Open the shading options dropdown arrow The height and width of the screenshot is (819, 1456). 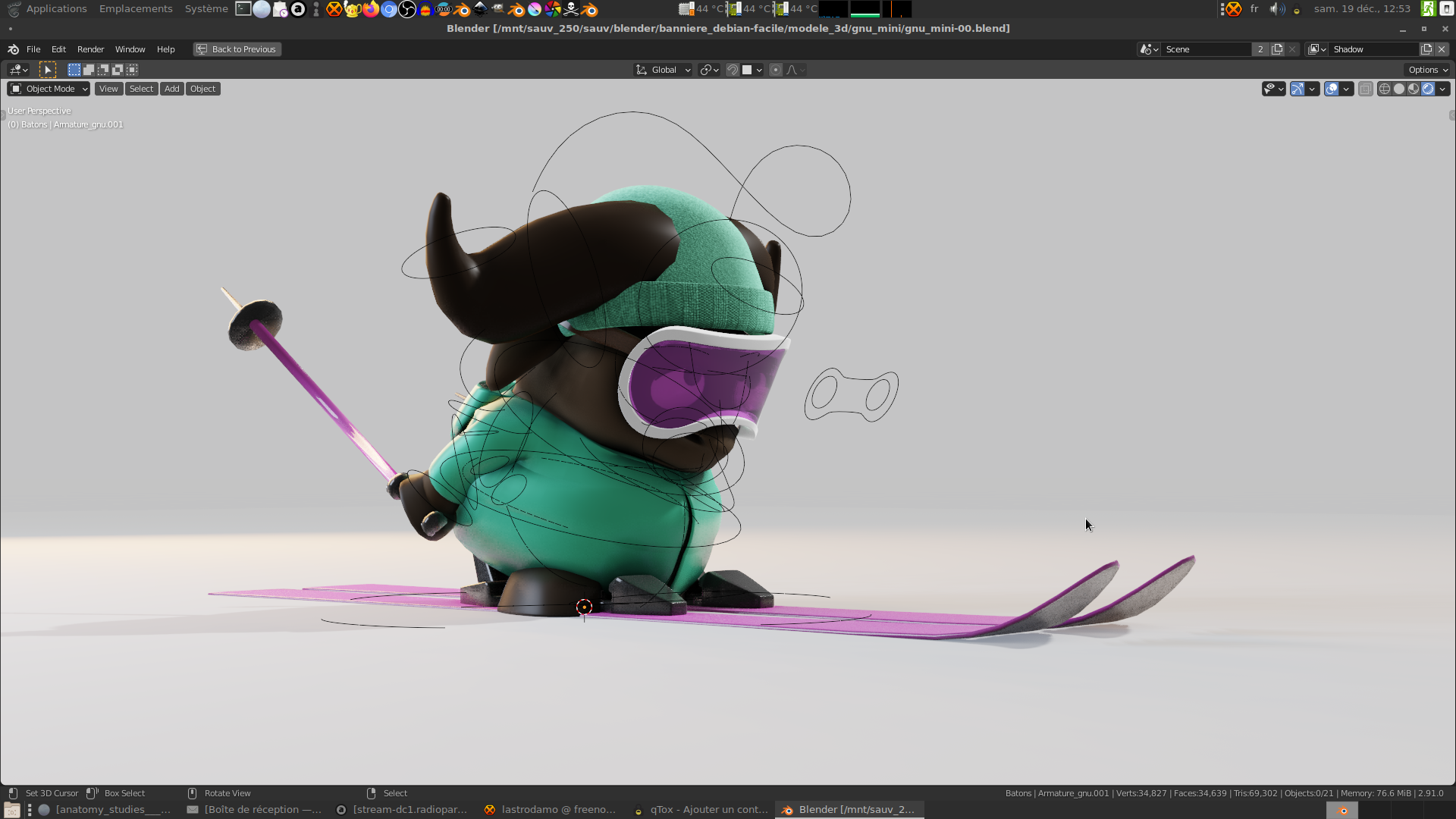1442,89
